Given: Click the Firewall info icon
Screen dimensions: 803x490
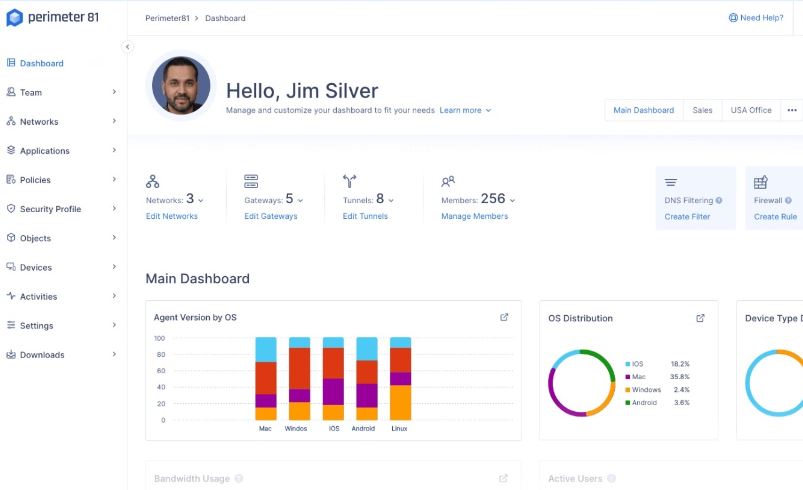Looking at the screenshot, I should 788,201.
